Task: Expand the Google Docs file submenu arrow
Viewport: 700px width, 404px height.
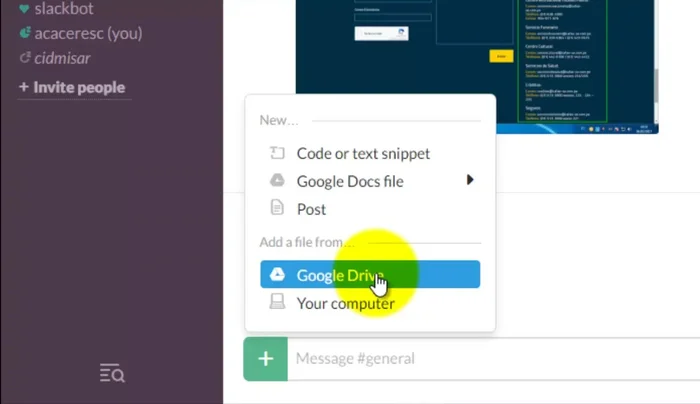Action: tap(470, 181)
